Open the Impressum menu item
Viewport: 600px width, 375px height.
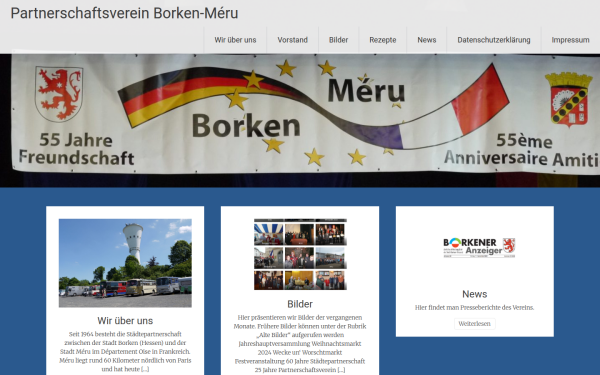click(x=570, y=40)
